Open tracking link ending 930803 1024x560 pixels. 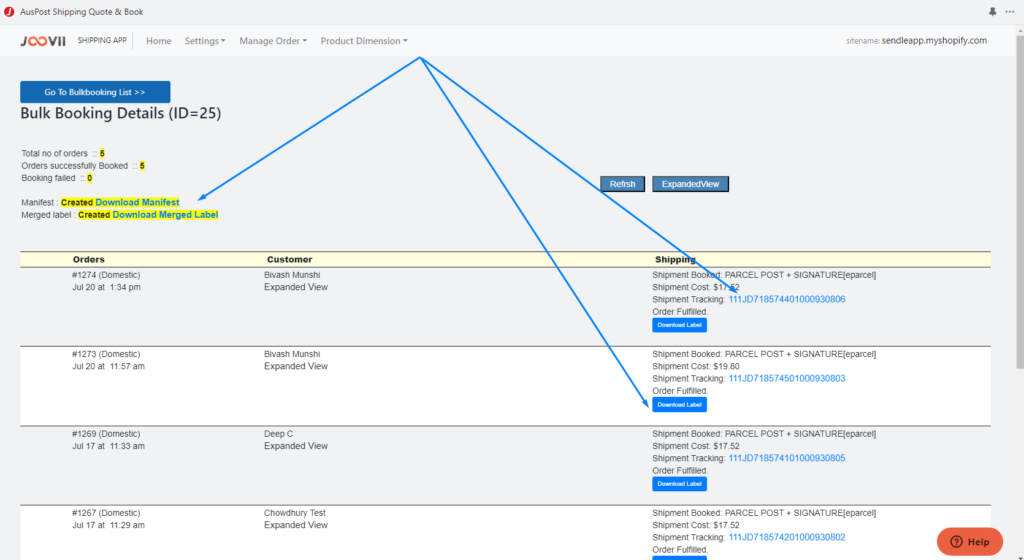[787, 379]
